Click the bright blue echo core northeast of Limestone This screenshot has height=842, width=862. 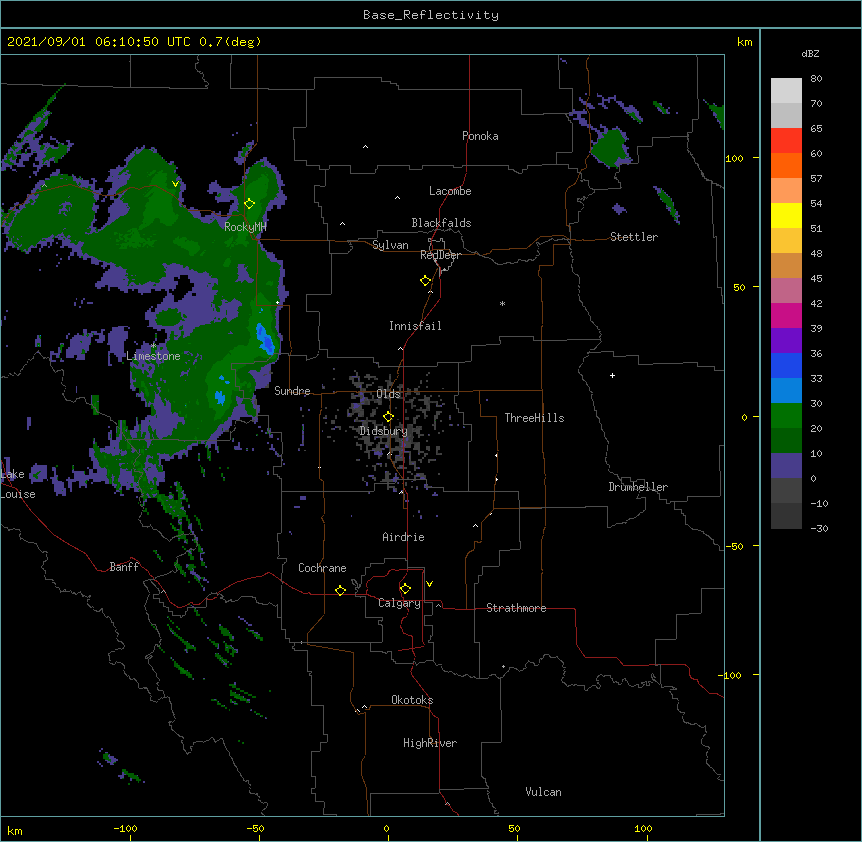coord(265,339)
